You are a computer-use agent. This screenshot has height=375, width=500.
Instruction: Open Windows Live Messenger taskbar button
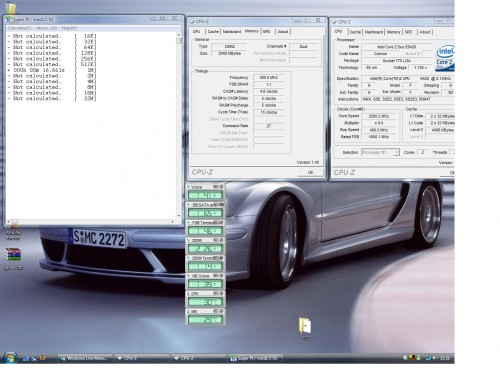coord(85,358)
